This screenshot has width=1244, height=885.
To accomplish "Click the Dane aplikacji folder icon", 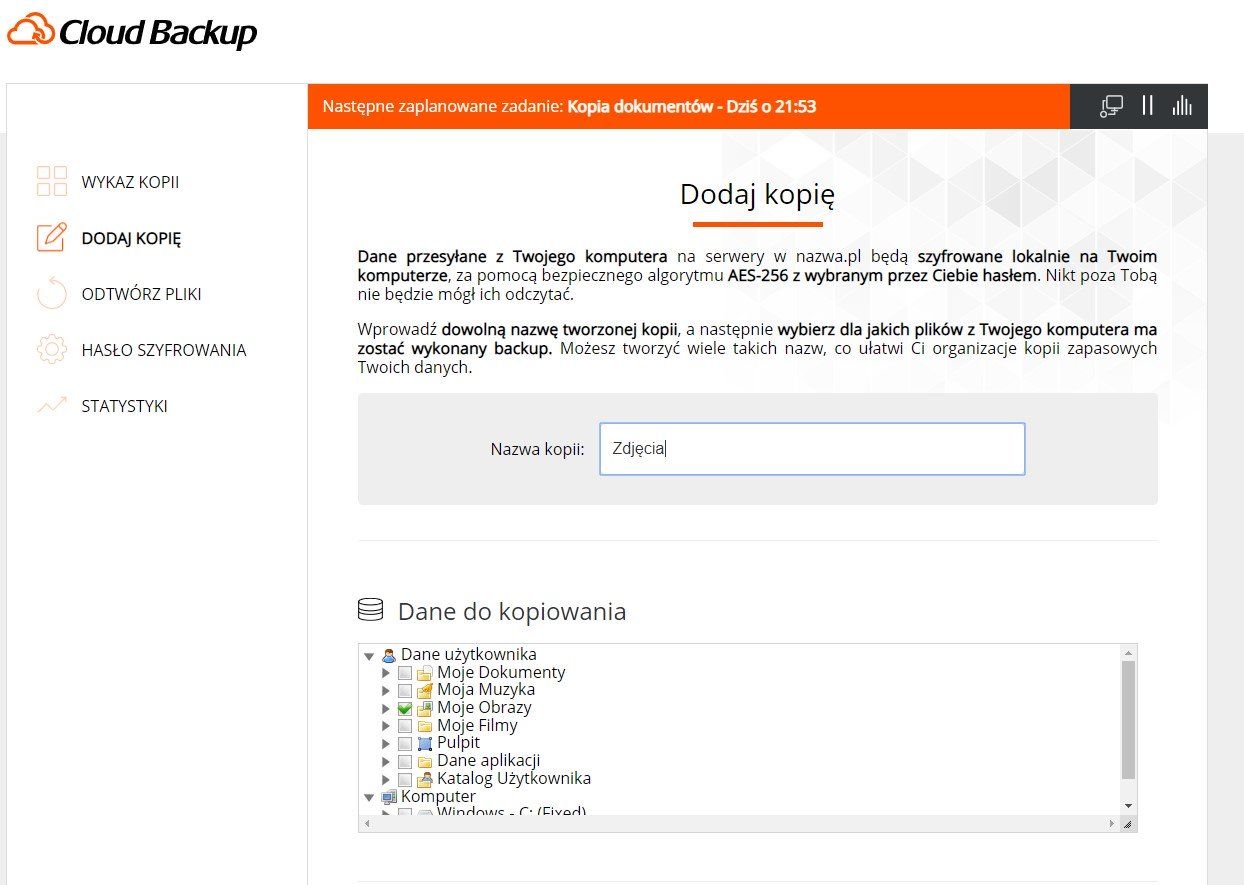I will (x=424, y=761).
